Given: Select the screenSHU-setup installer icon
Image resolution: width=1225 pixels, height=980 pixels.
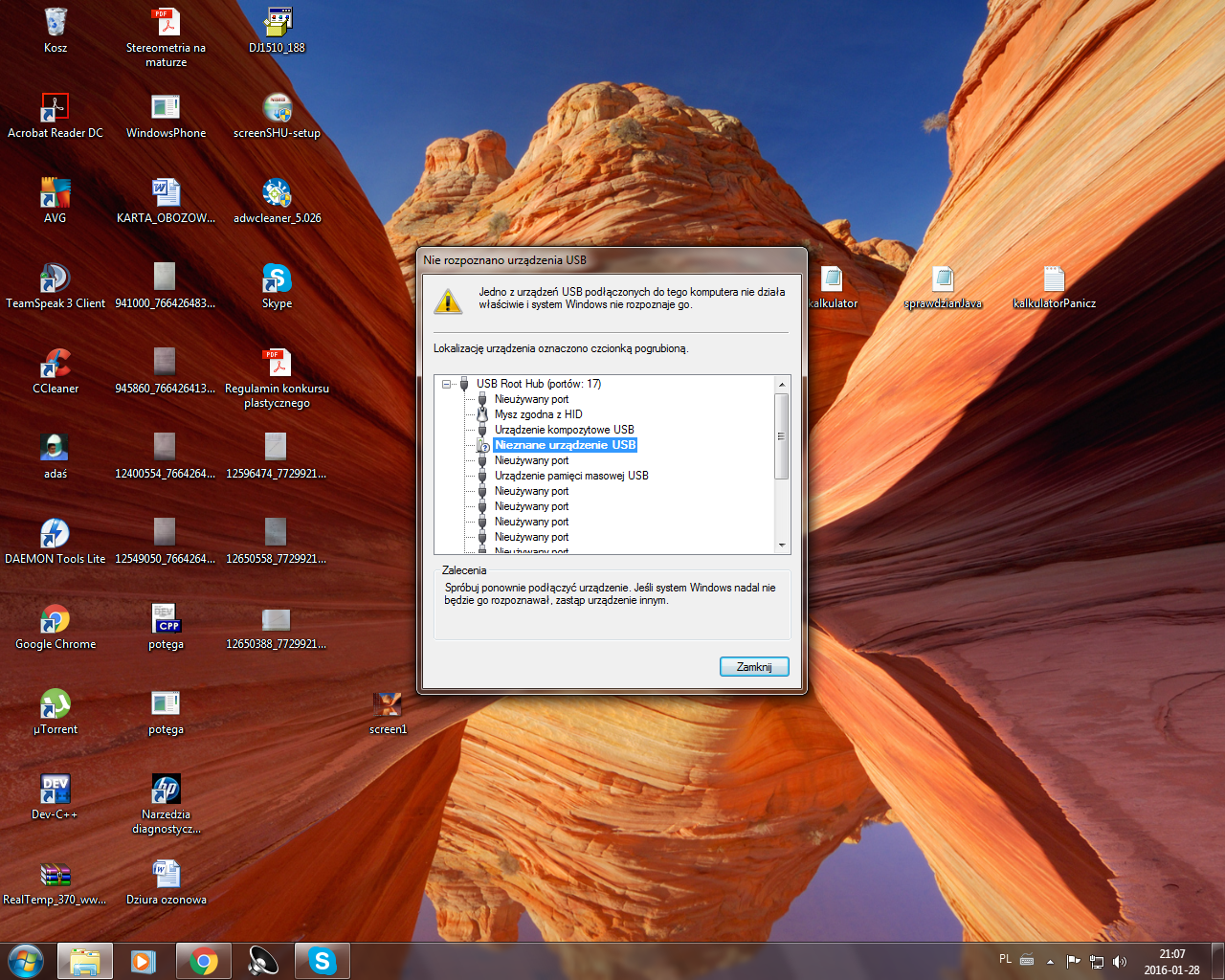Looking at the screenshot, I should [x=277, y=108].
